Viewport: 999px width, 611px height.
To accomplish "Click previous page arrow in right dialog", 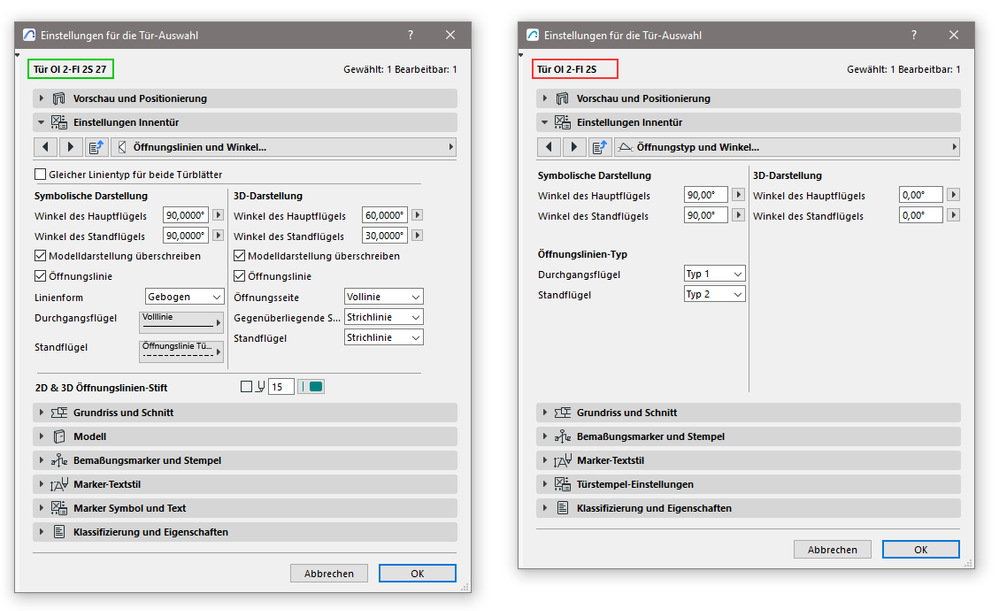I will tap(549, 147).
